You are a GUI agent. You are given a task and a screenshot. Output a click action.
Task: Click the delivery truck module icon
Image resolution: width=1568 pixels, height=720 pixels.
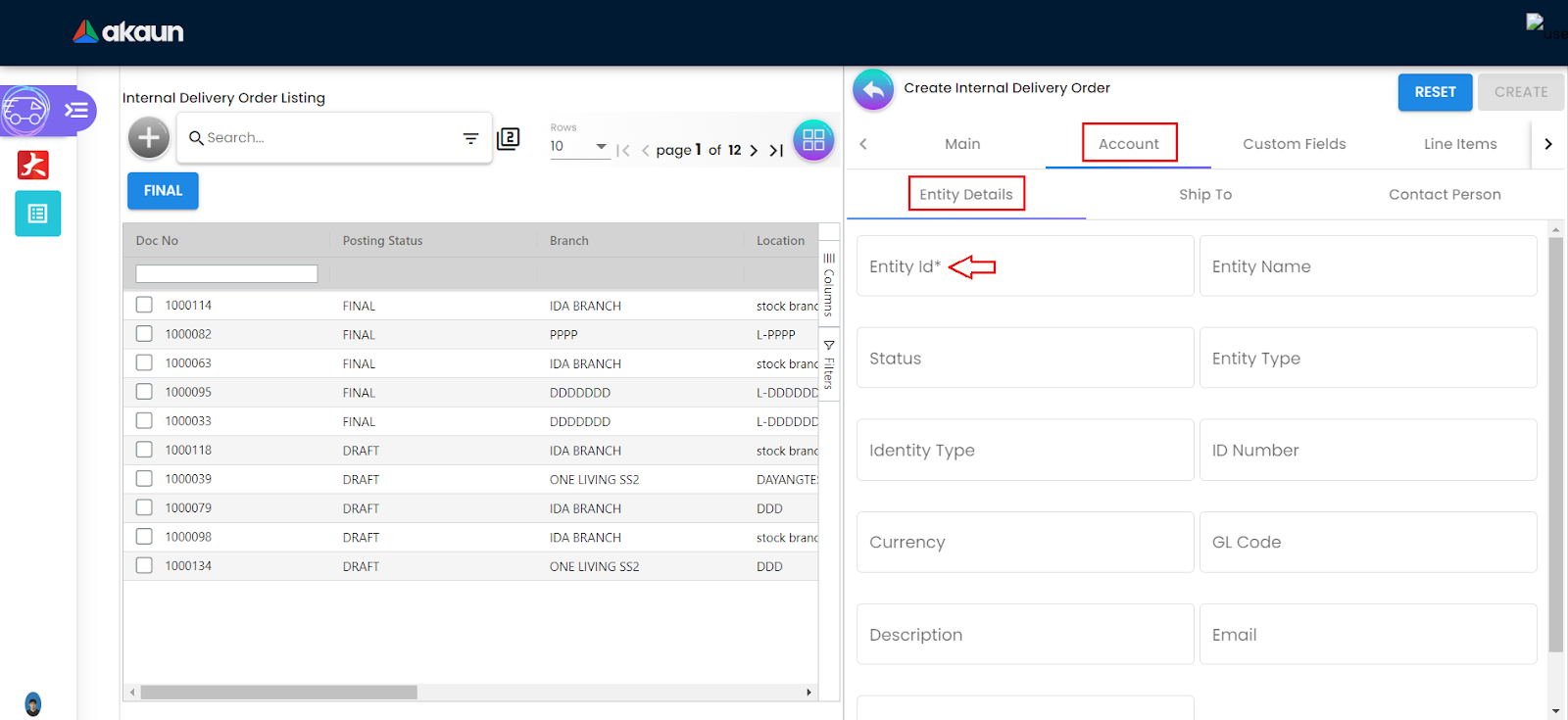(x=26, y=111)
